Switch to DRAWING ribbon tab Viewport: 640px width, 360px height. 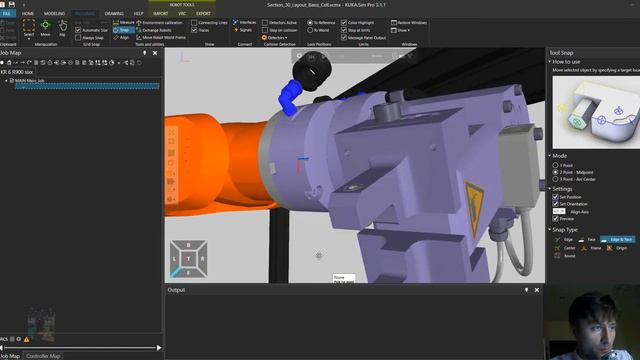point(114,13)
